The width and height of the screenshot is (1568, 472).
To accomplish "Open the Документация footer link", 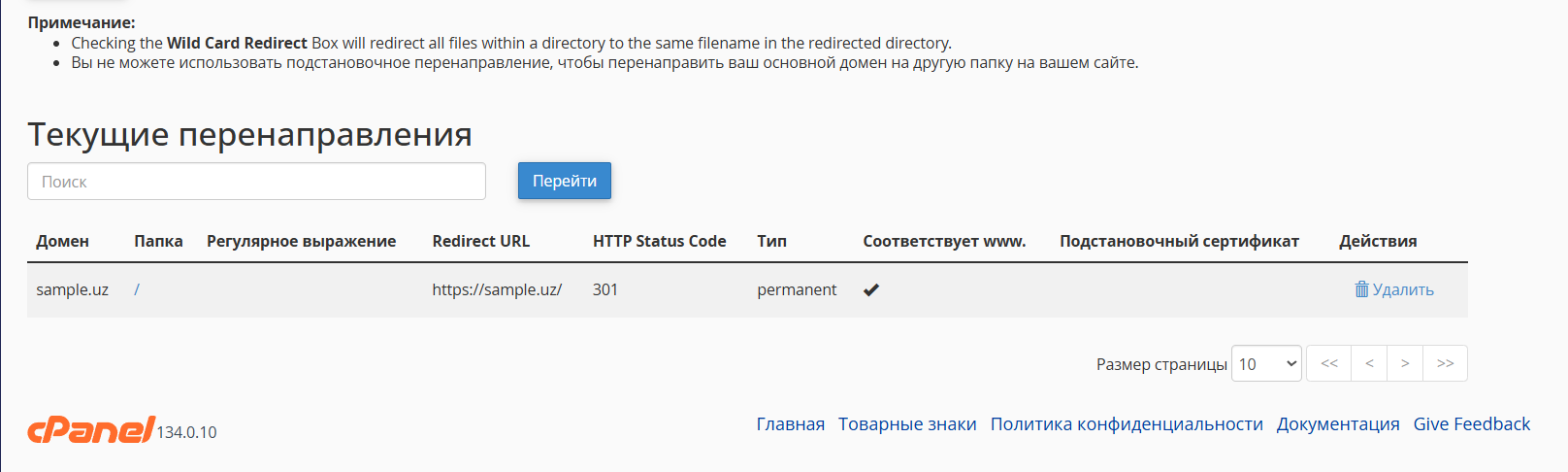I will [1338, 424].
